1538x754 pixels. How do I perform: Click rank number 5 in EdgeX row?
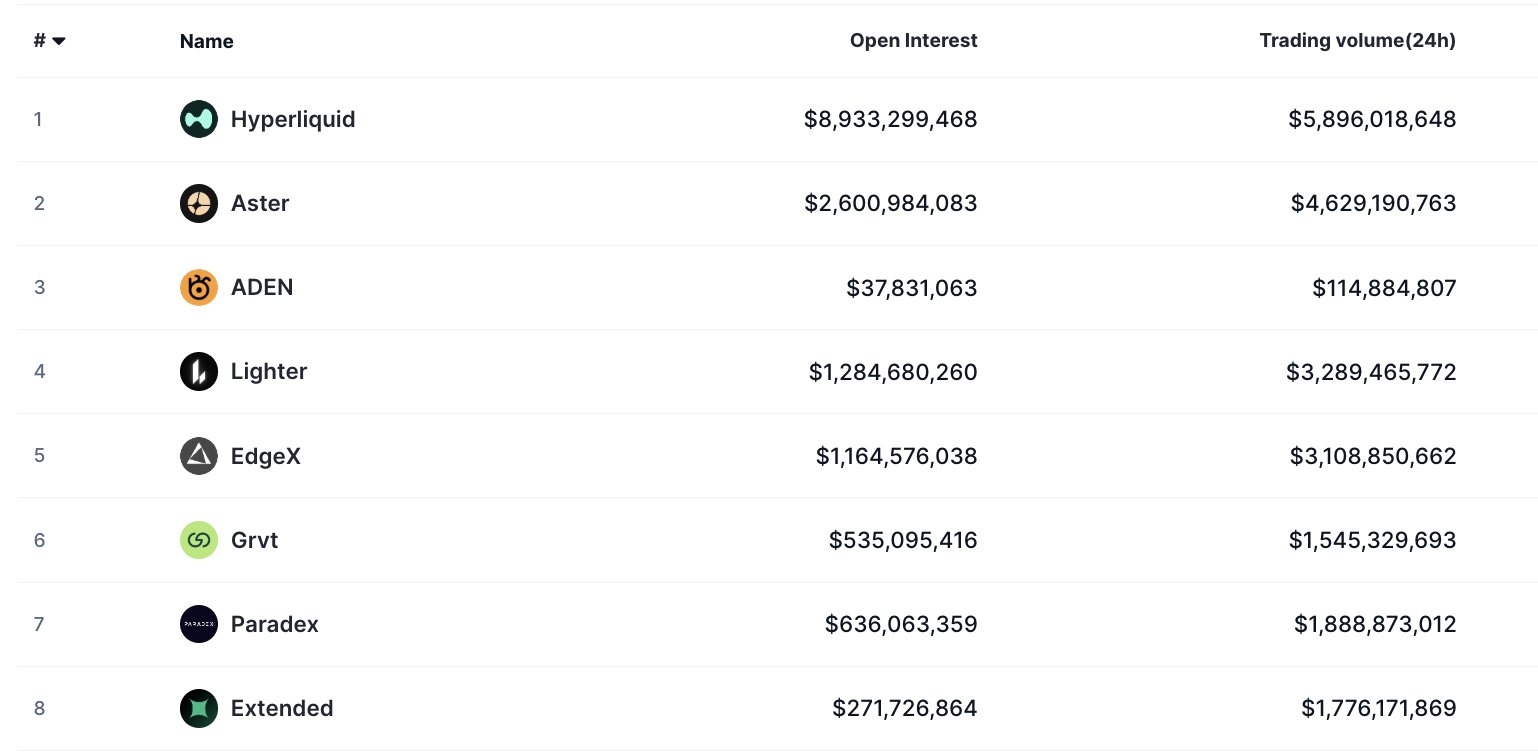pyautogui.click(x=39, y=456)
